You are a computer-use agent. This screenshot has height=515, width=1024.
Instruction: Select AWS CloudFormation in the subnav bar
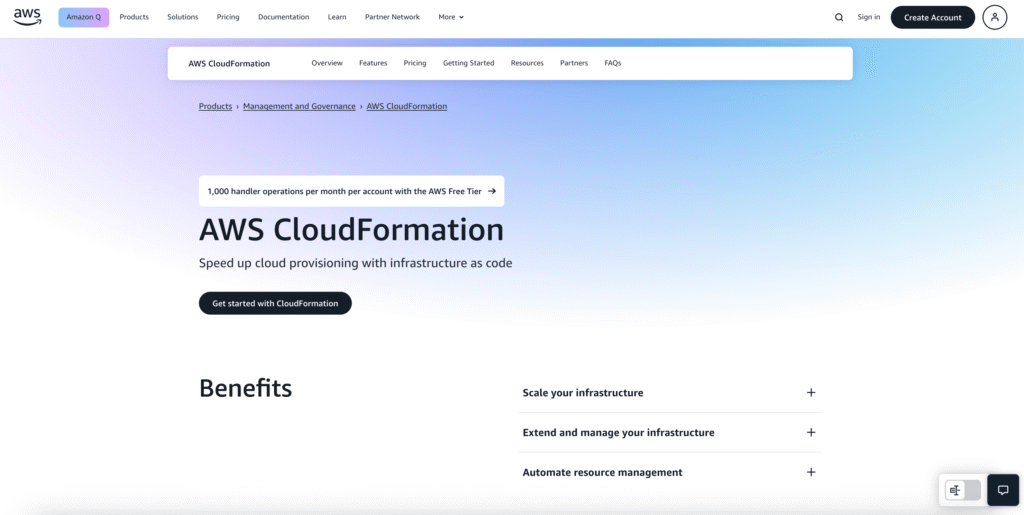tap(229, 63)
